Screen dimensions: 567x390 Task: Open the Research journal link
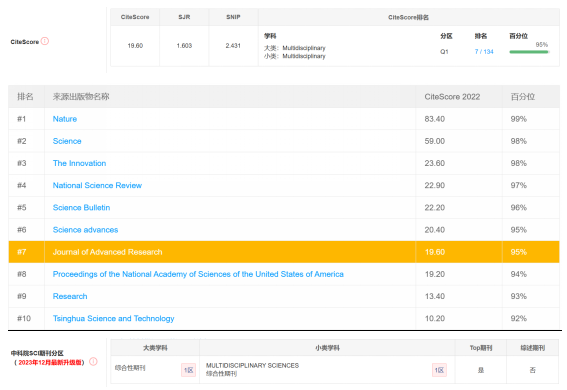pos(70,296)
